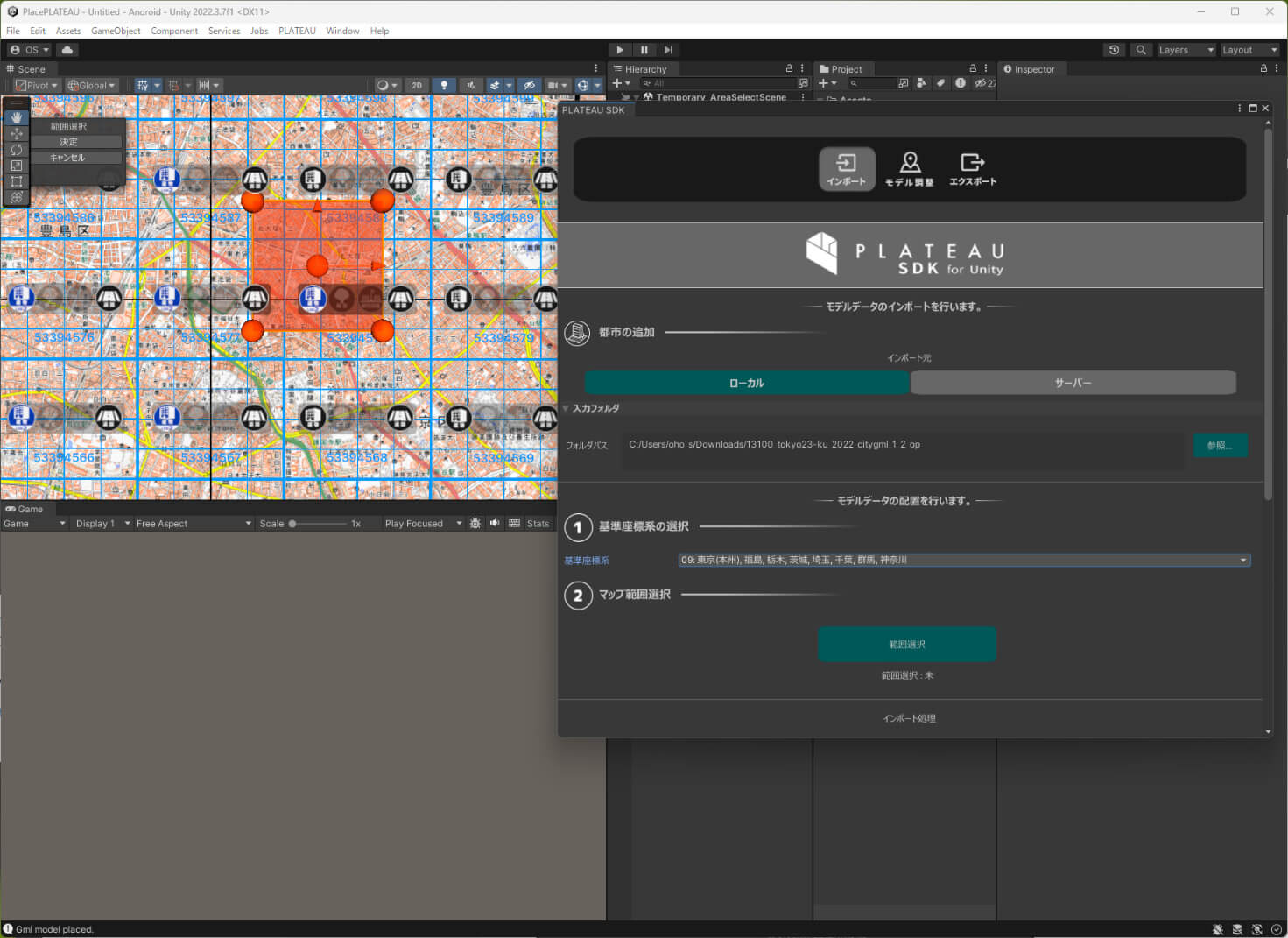Open Play Focused dropdown
Viewport: 1288px width, 938px height.
[x=423, y=524]
